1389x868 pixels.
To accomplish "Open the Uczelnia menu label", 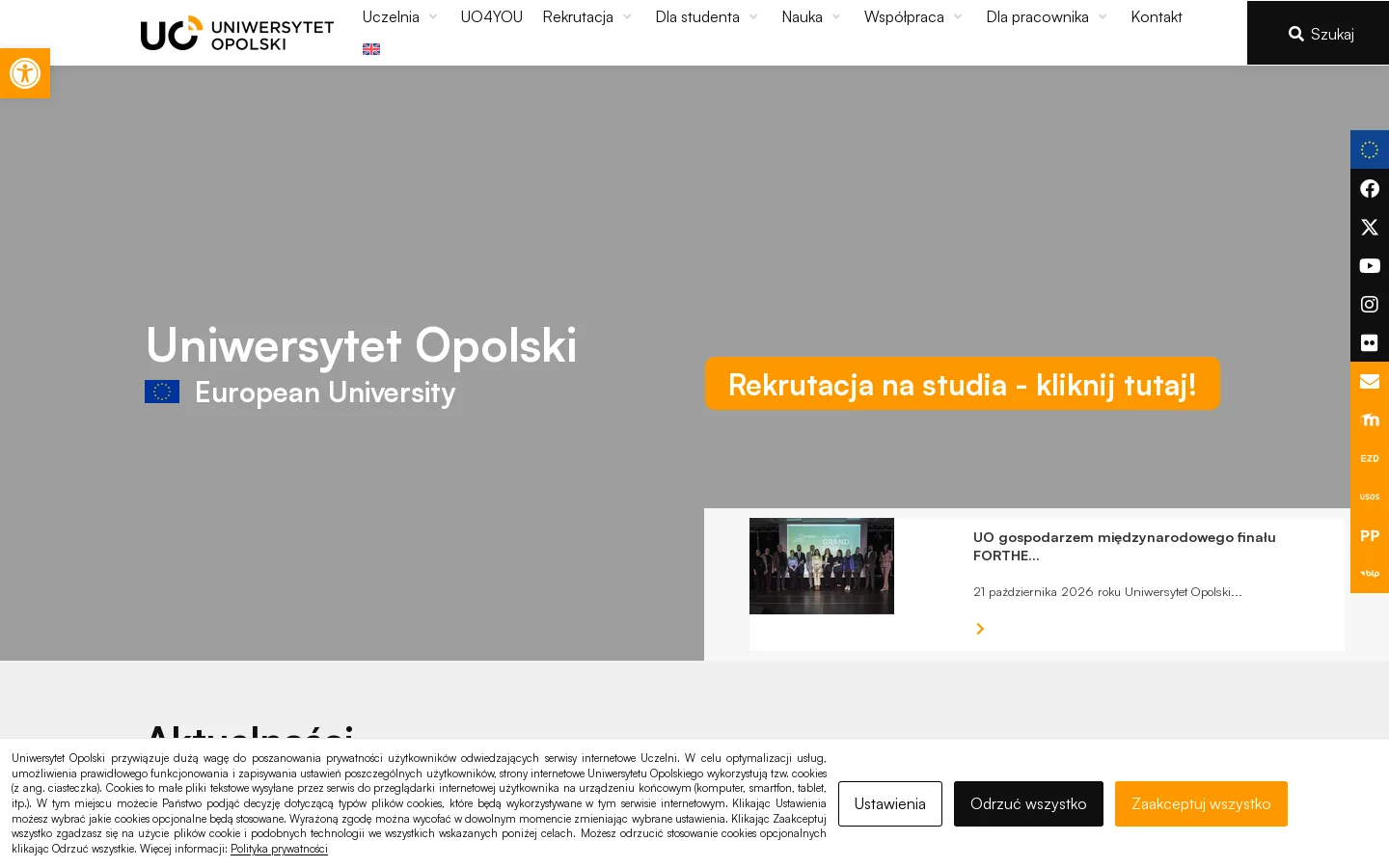I will [x=391, y=16].
